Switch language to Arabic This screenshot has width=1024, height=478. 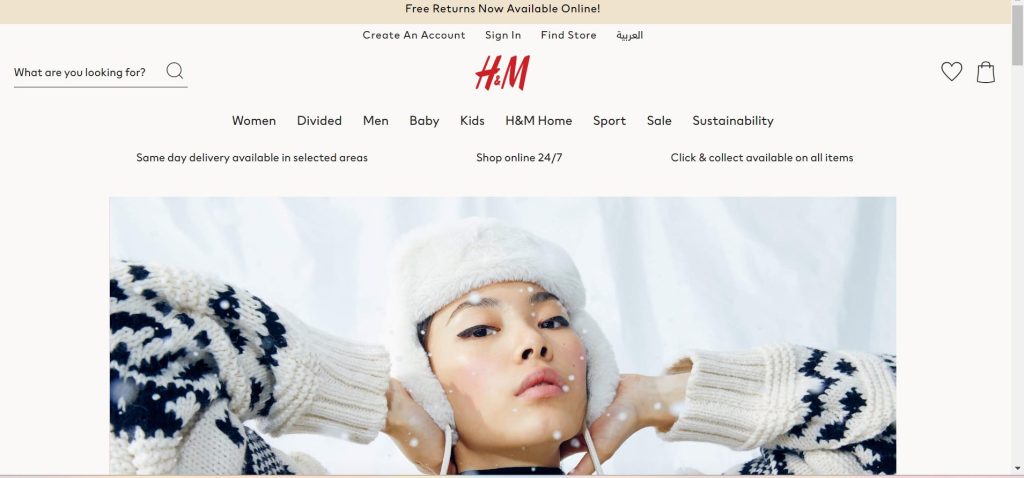tap(630, 35)
